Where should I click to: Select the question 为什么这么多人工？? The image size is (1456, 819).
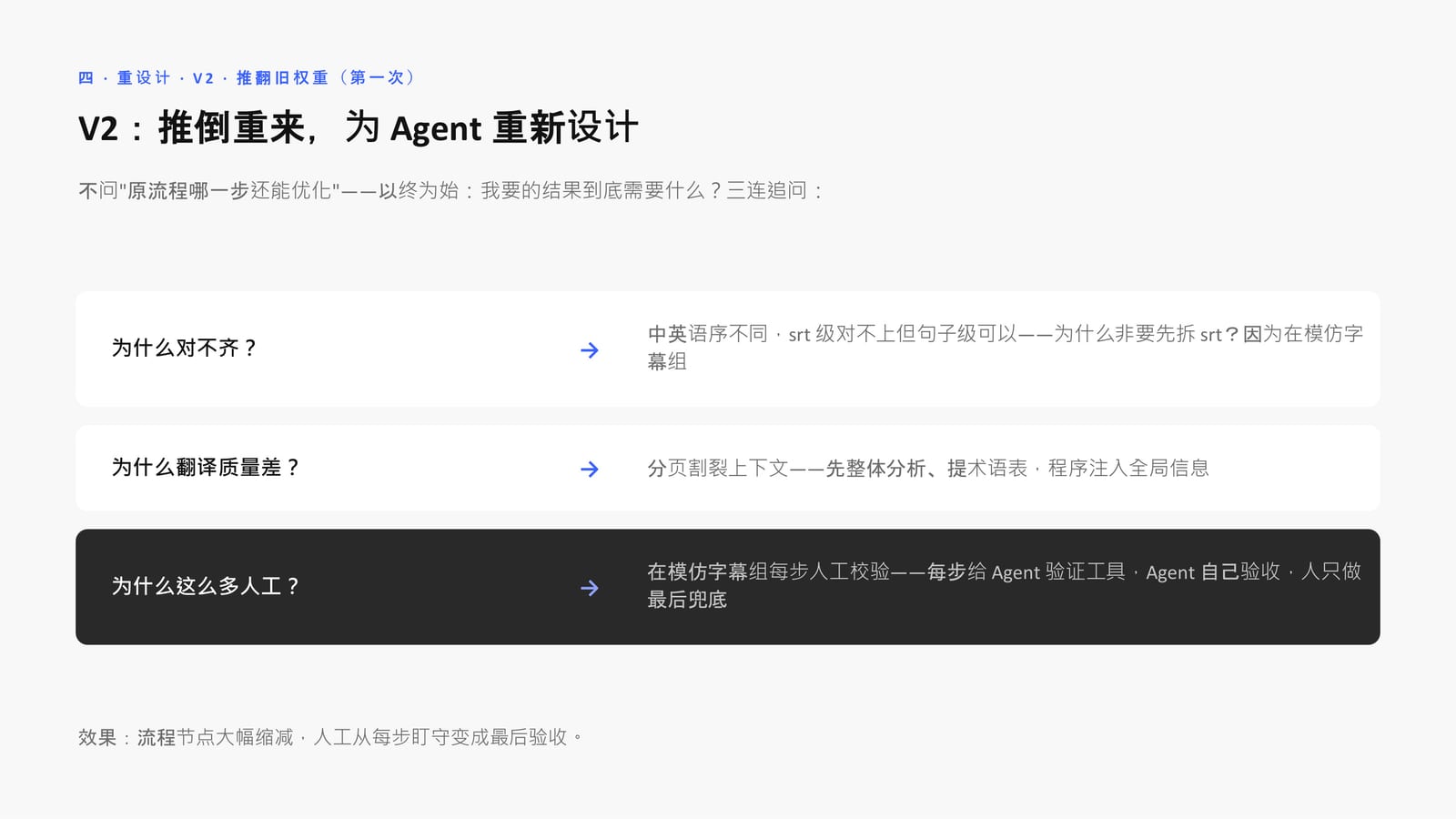click(207, 586)
